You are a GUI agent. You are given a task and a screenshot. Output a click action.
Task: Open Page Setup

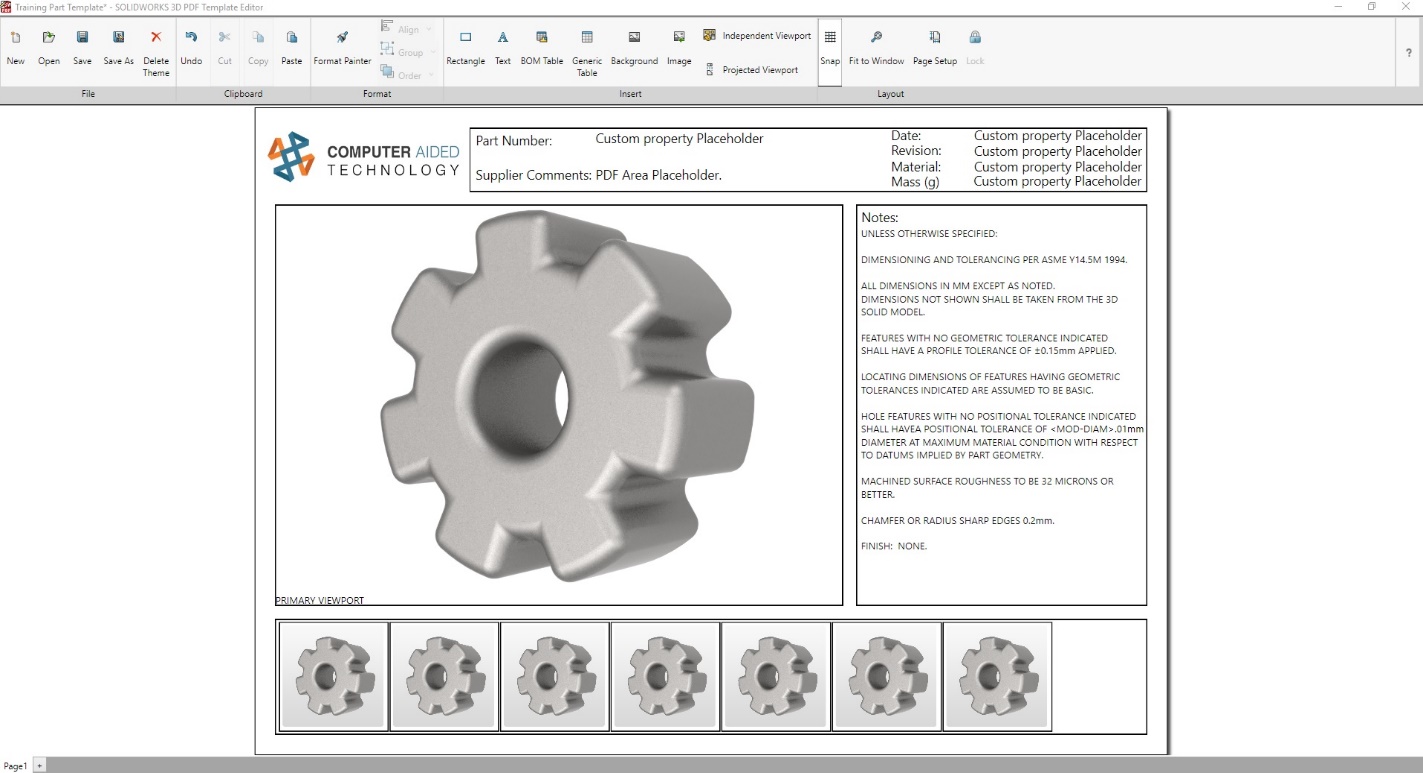pos(934,47)
